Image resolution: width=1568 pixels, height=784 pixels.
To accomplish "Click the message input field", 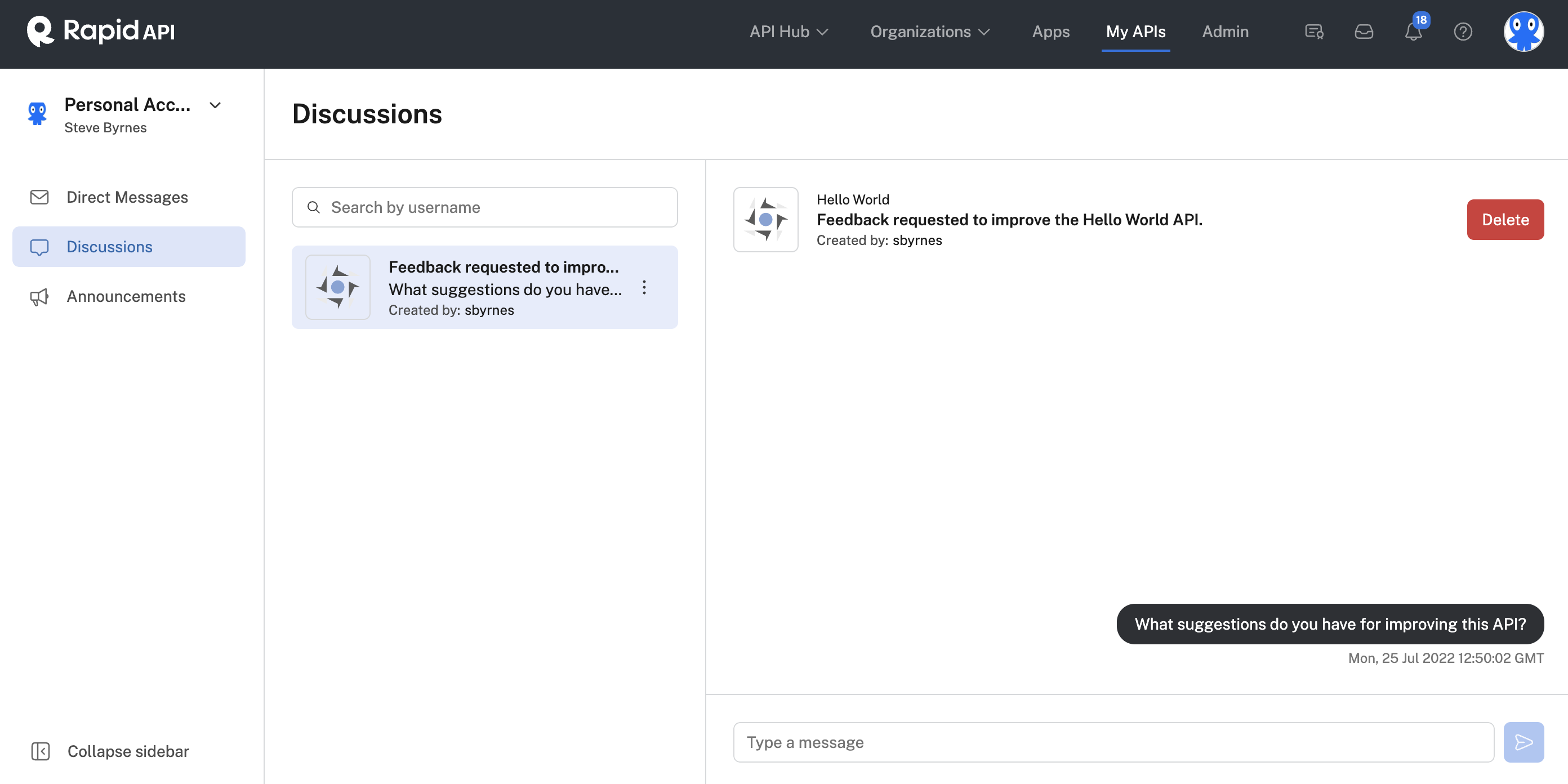I will 1114,742.
